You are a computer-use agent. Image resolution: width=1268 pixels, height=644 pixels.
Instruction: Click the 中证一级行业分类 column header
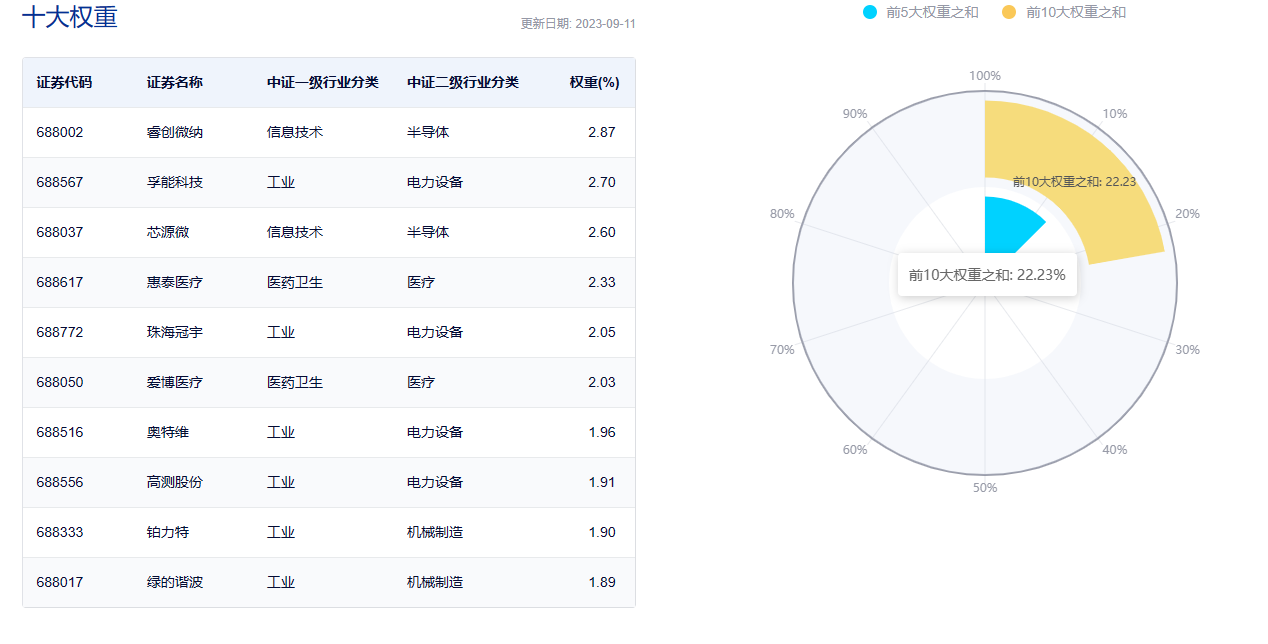322,82
